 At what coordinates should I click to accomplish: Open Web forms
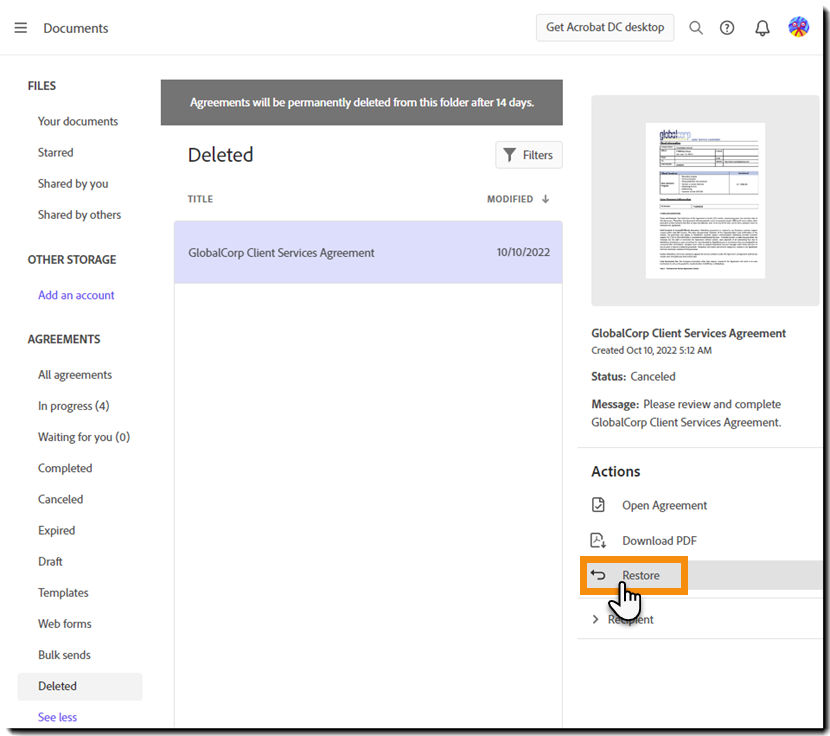click(65, 624)
